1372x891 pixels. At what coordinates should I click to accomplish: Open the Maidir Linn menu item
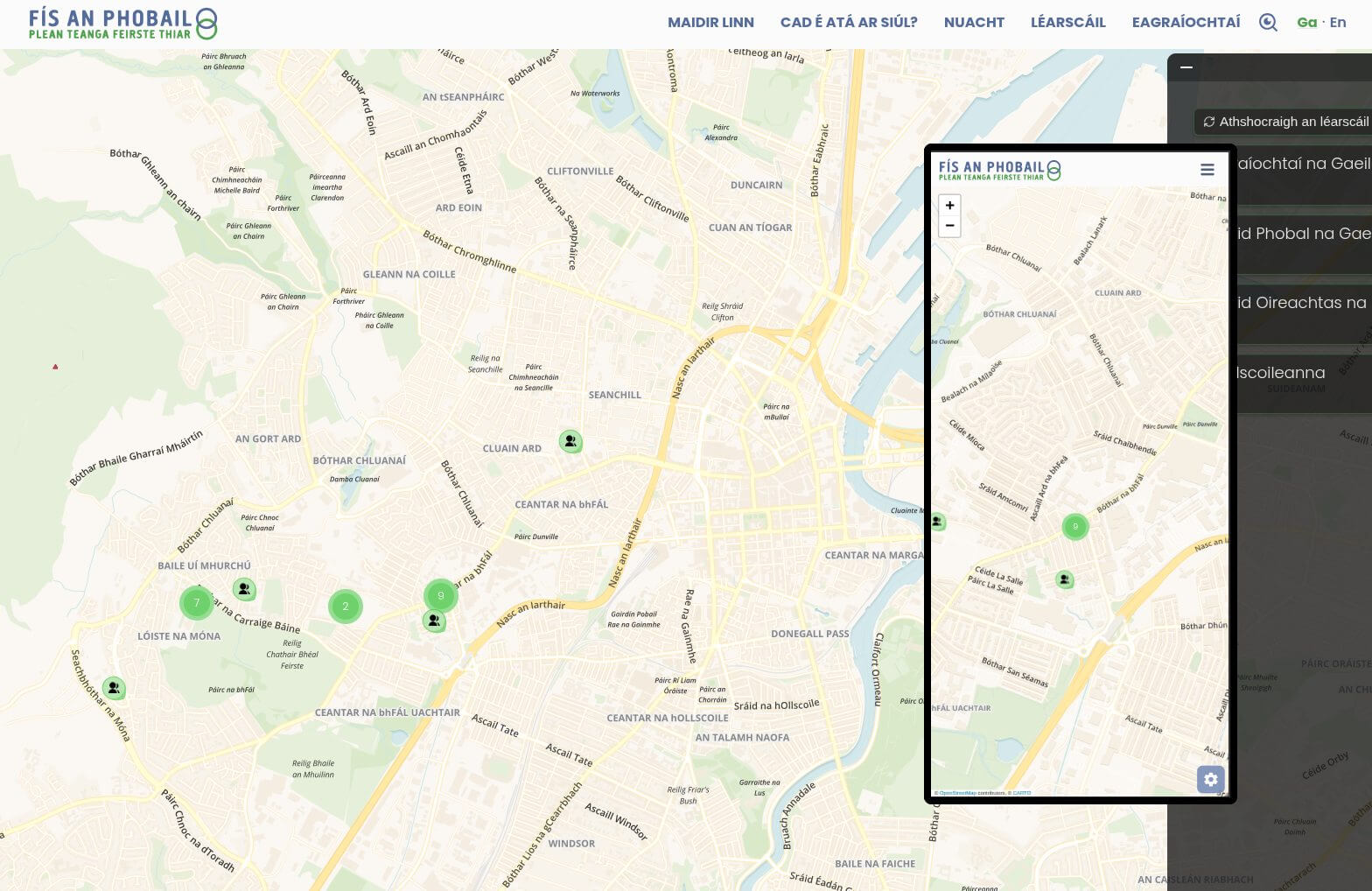tap(710, 23)
